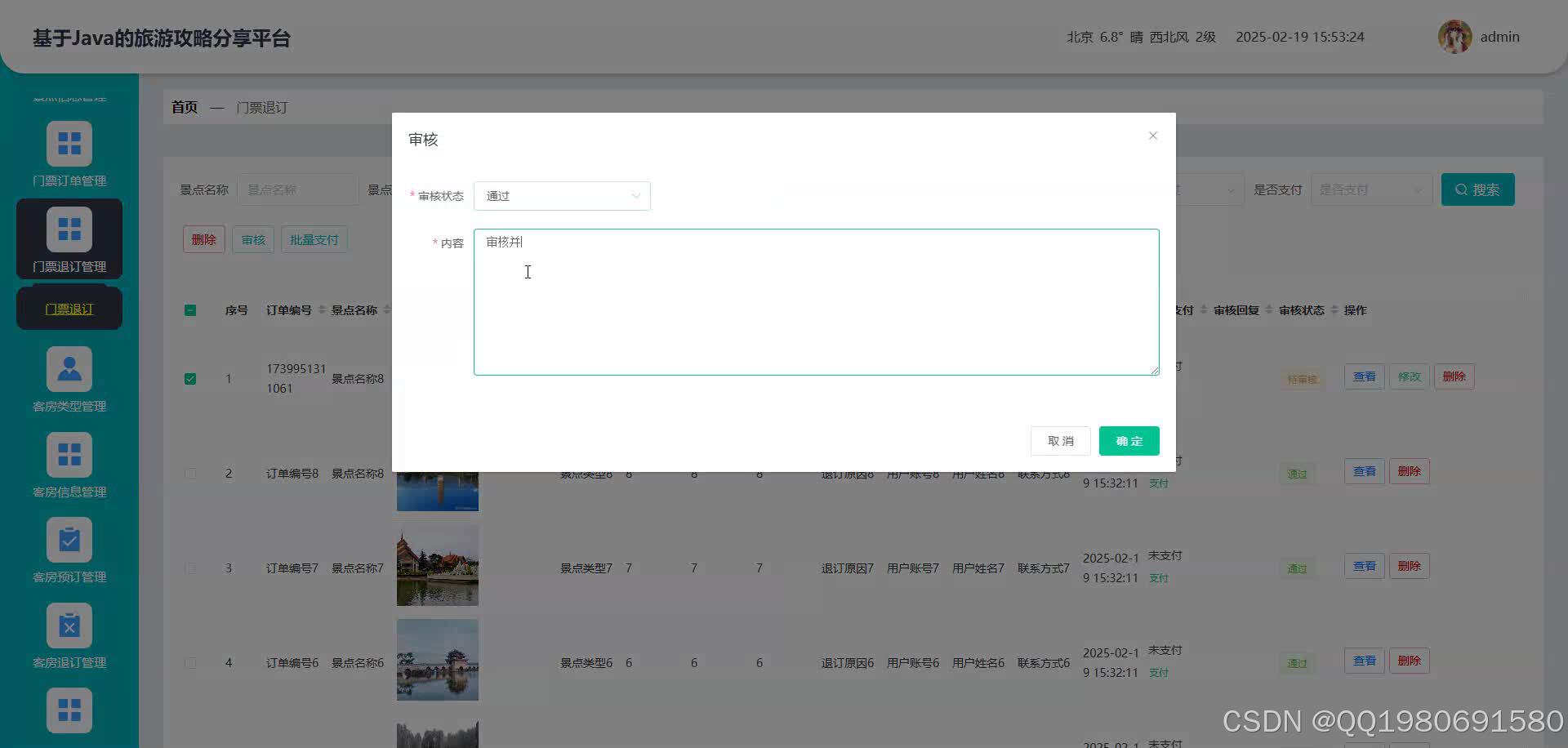Toggle the select-all checkbox in table header
Image resolution: width=1568 pixels, height=748 pixels.
[x=190, y=310]
